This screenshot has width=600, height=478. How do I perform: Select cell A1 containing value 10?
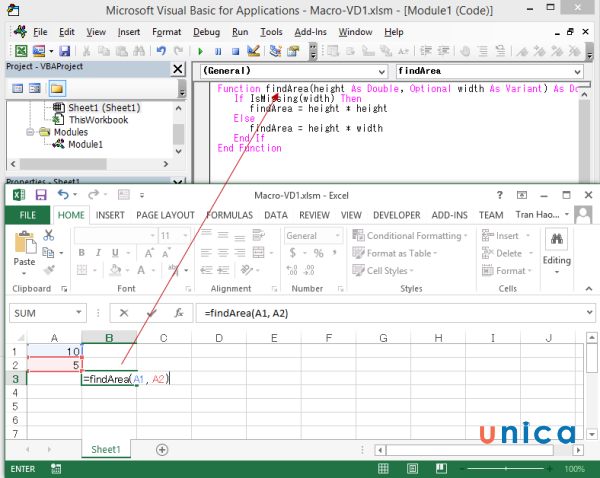point(54,352)
